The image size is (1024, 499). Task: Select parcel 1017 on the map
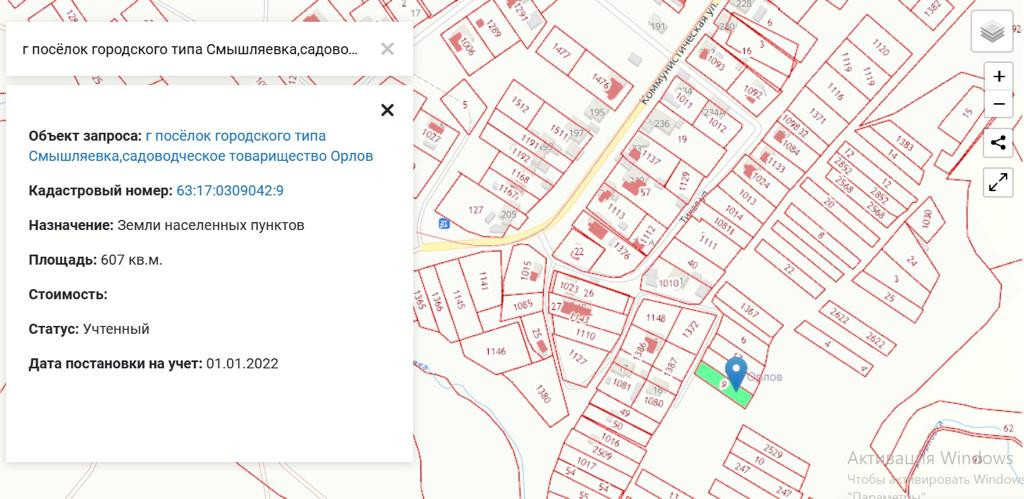586,465
